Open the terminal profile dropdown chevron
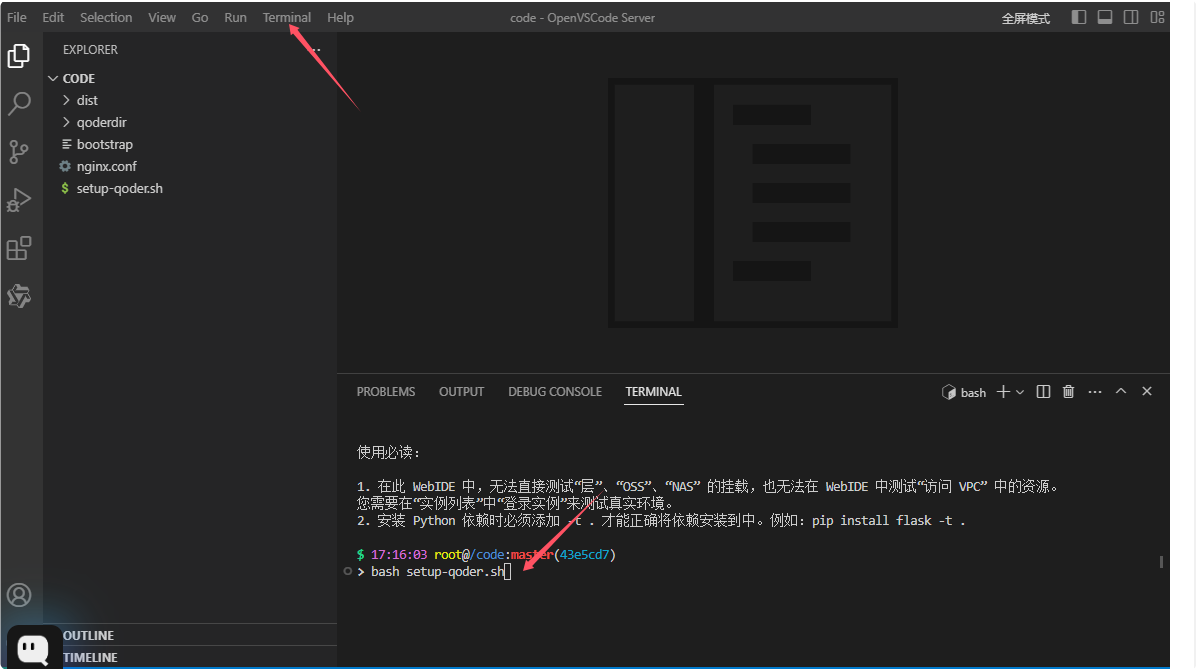The image size is (1196, 669). coord(1020,392)
